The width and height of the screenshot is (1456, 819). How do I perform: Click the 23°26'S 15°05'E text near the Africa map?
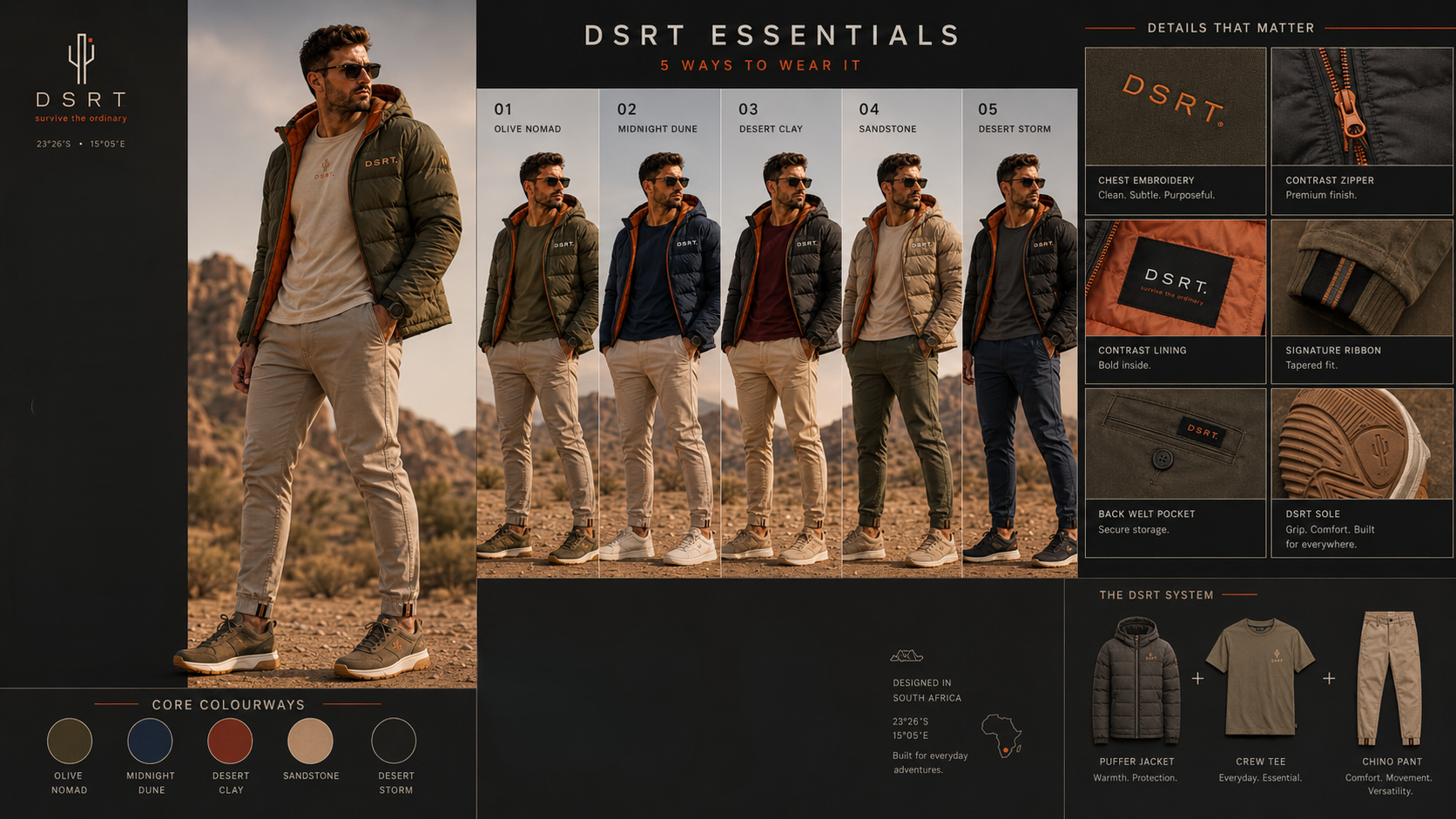910,728
